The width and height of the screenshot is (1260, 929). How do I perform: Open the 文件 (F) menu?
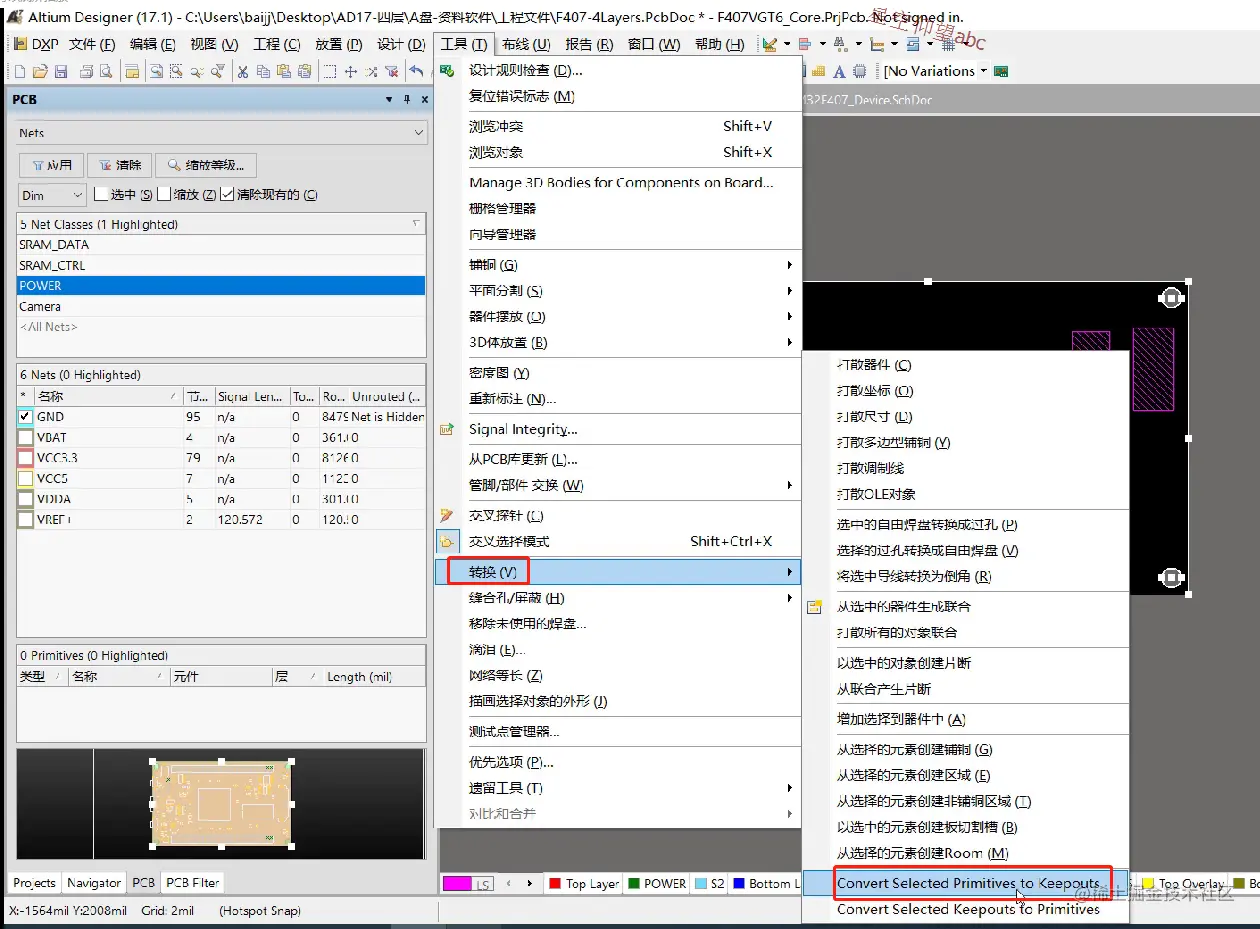pyautogui.click(x=92, y=44)
